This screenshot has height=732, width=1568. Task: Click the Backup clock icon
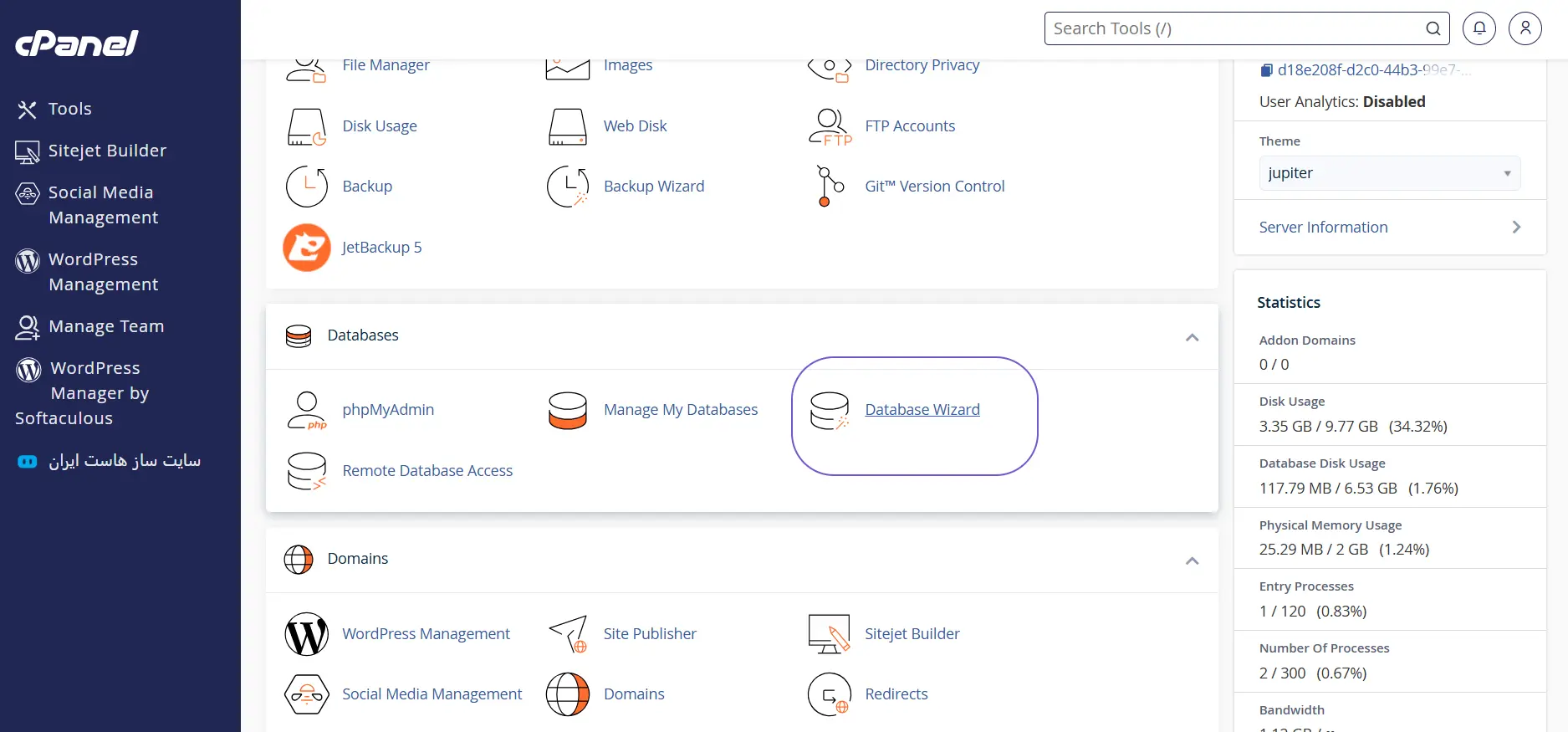307,186
